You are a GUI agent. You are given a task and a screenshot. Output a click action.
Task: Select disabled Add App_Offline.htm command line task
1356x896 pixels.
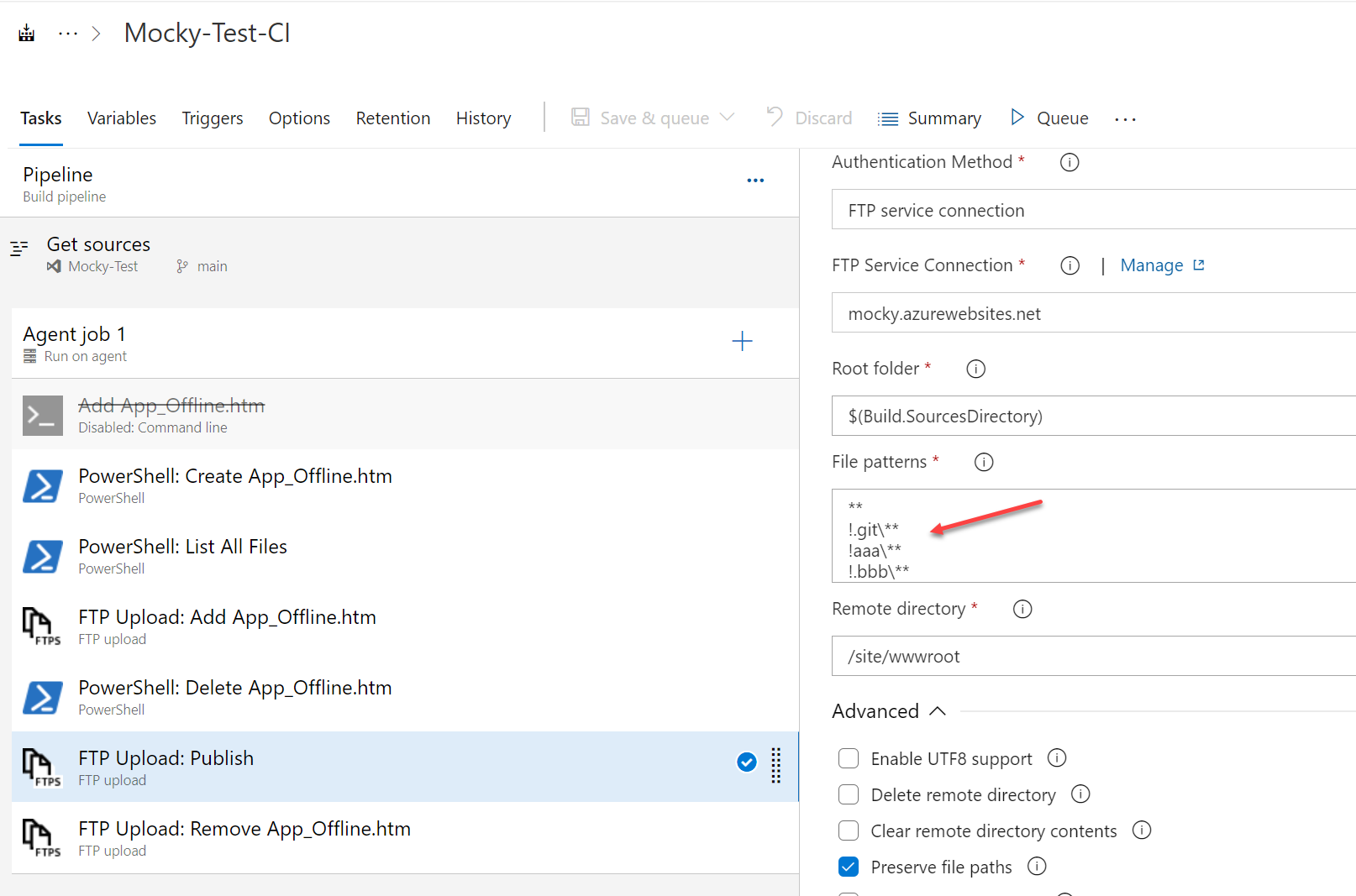405,414
